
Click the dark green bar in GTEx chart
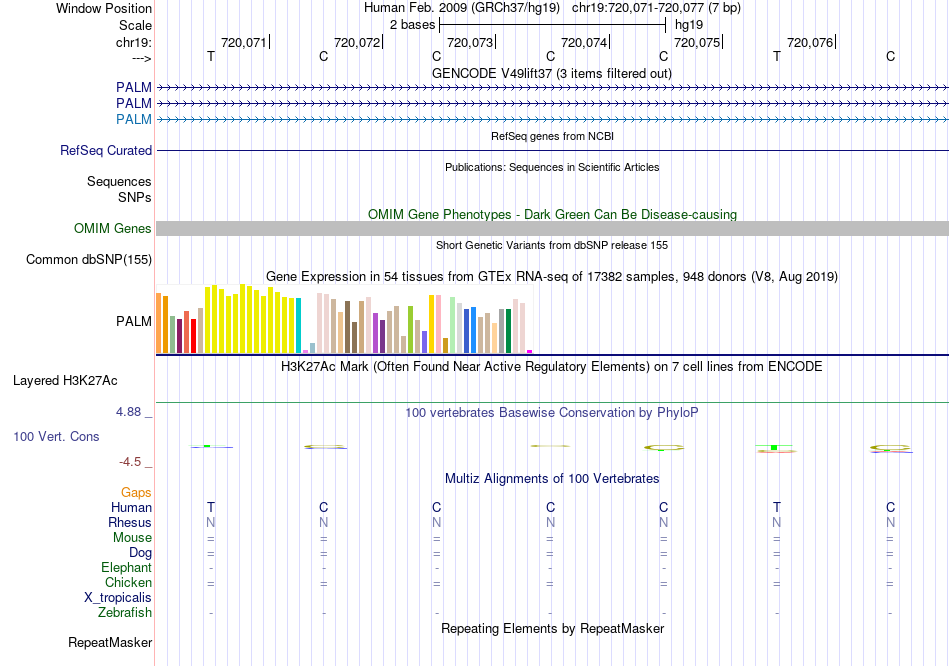tap(508, 331)
